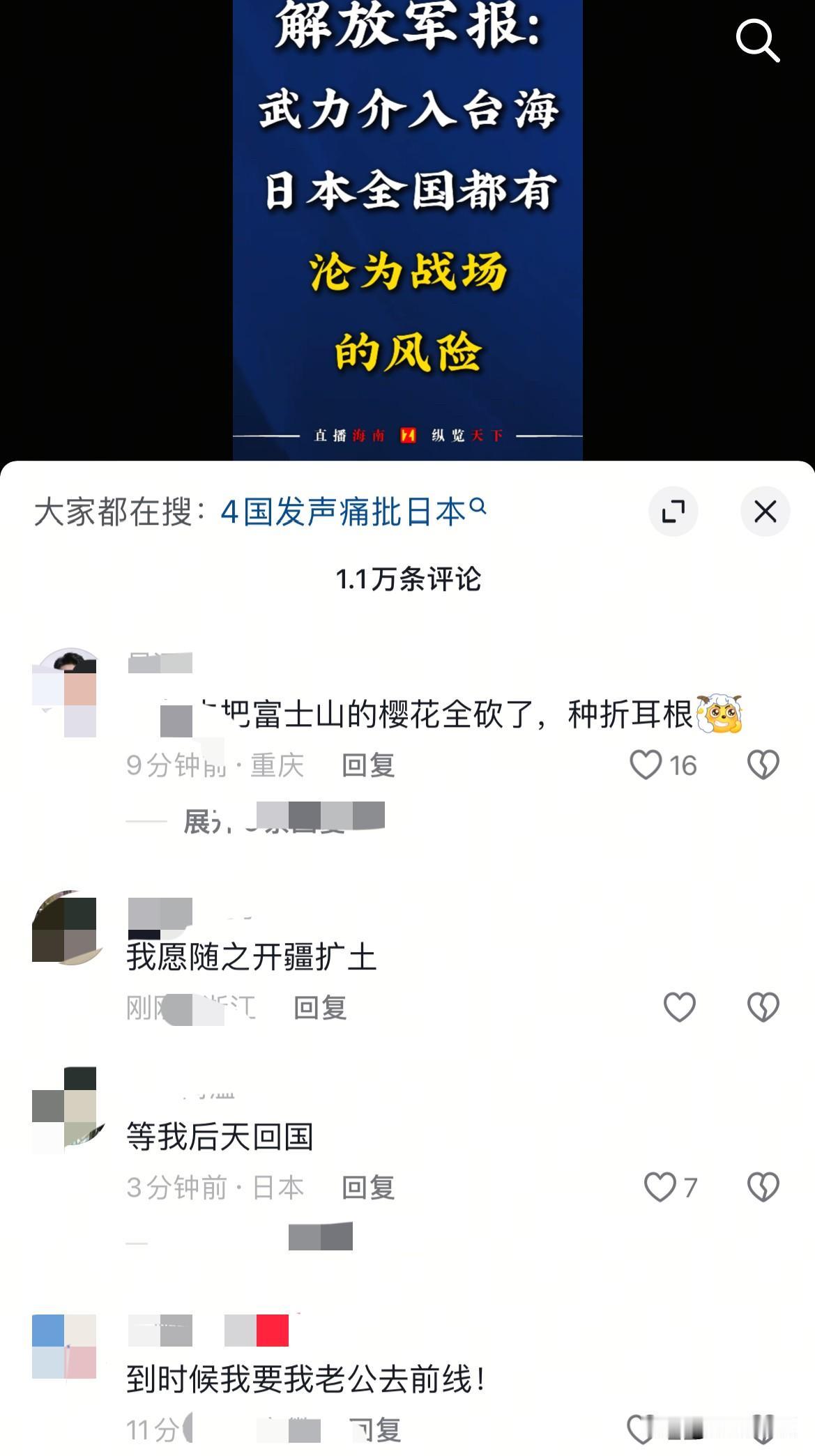Close the comments panel
Viewport: 815px width, 1456px height.
click(x=766, y=512)
